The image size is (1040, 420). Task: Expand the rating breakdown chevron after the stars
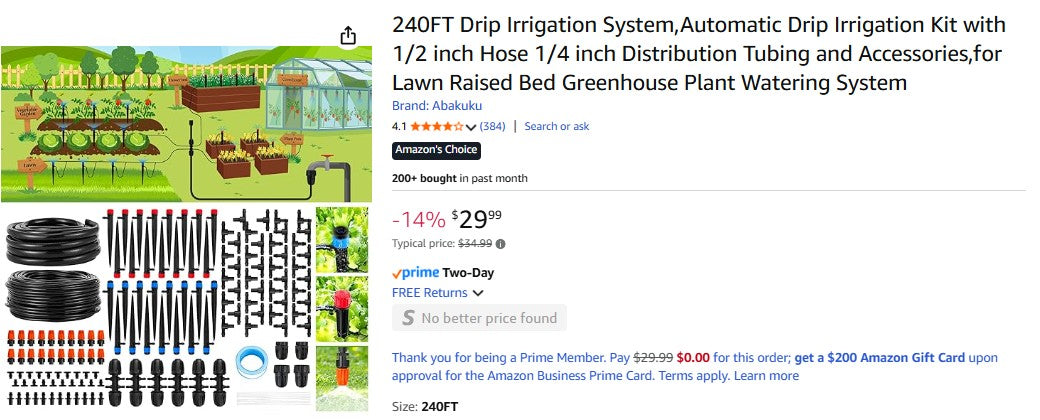coord(471,127)
